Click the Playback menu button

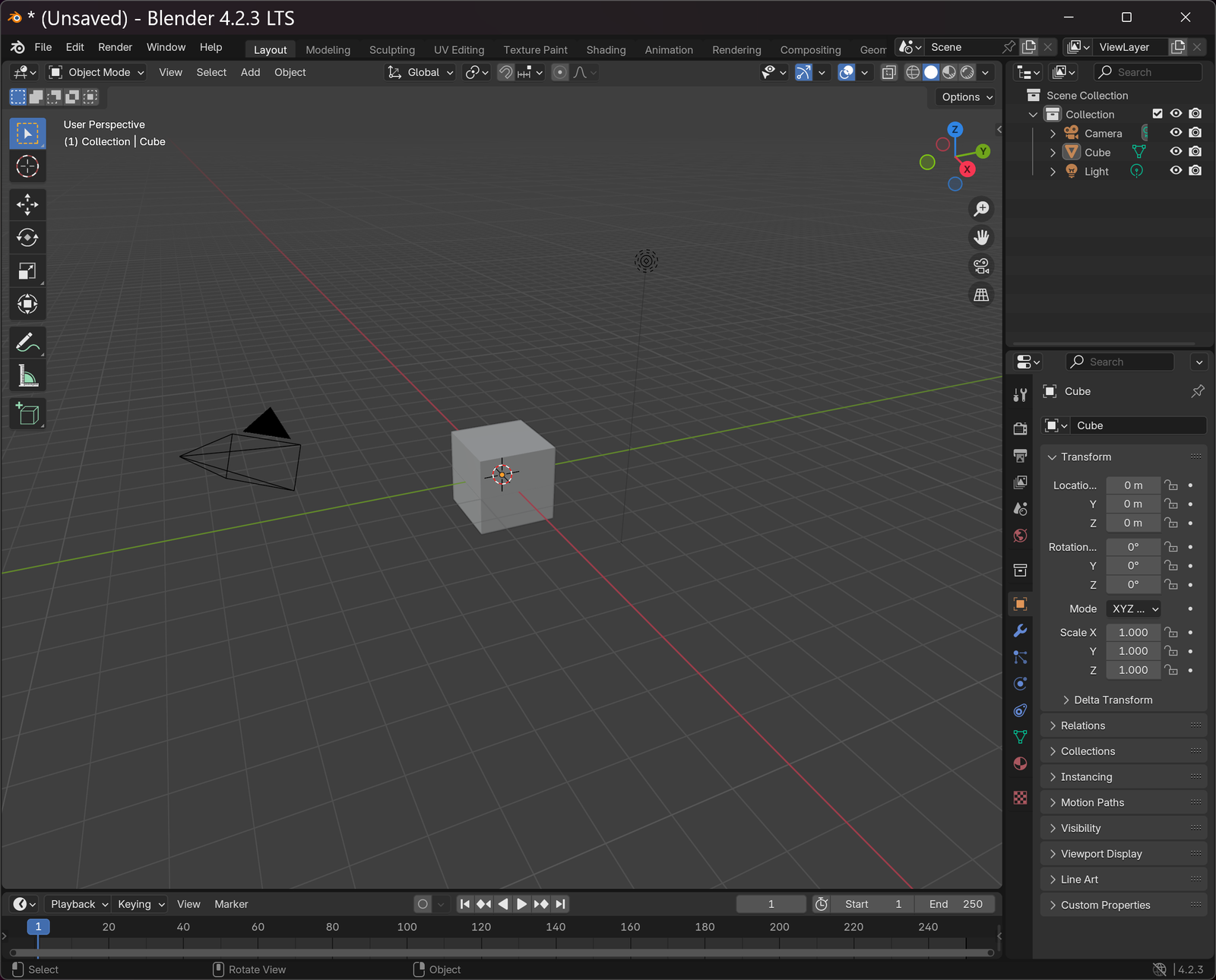[78, 904]
